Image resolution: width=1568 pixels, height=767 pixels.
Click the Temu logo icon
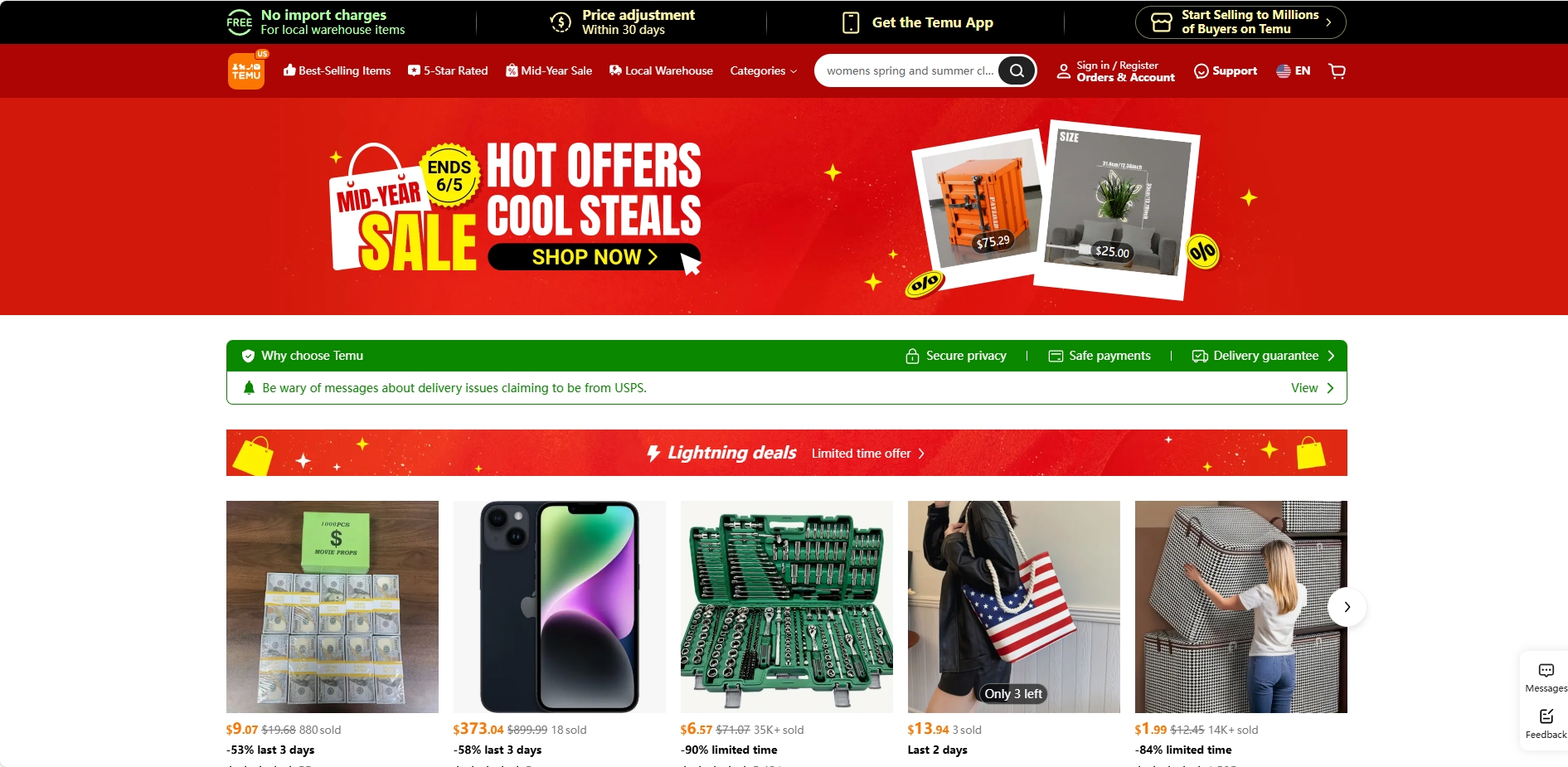pos(246,71)
